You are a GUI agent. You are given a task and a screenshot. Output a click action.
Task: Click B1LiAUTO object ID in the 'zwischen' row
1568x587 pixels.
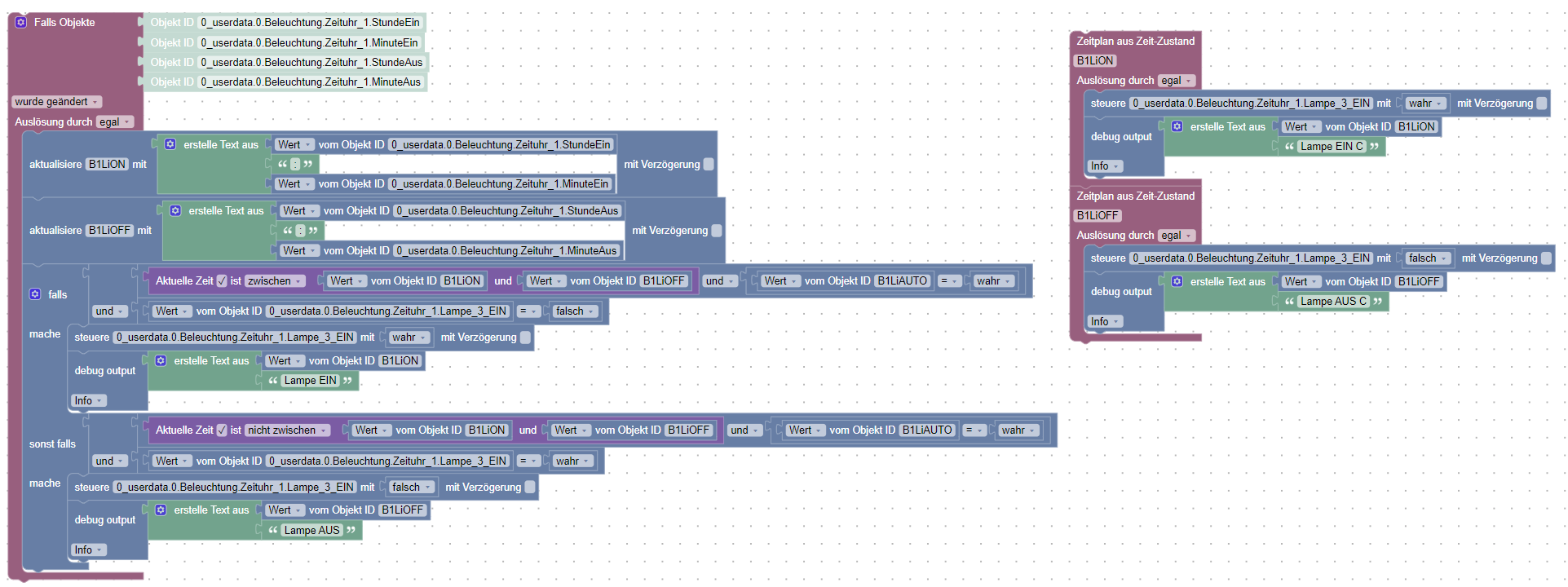[902, 280]
